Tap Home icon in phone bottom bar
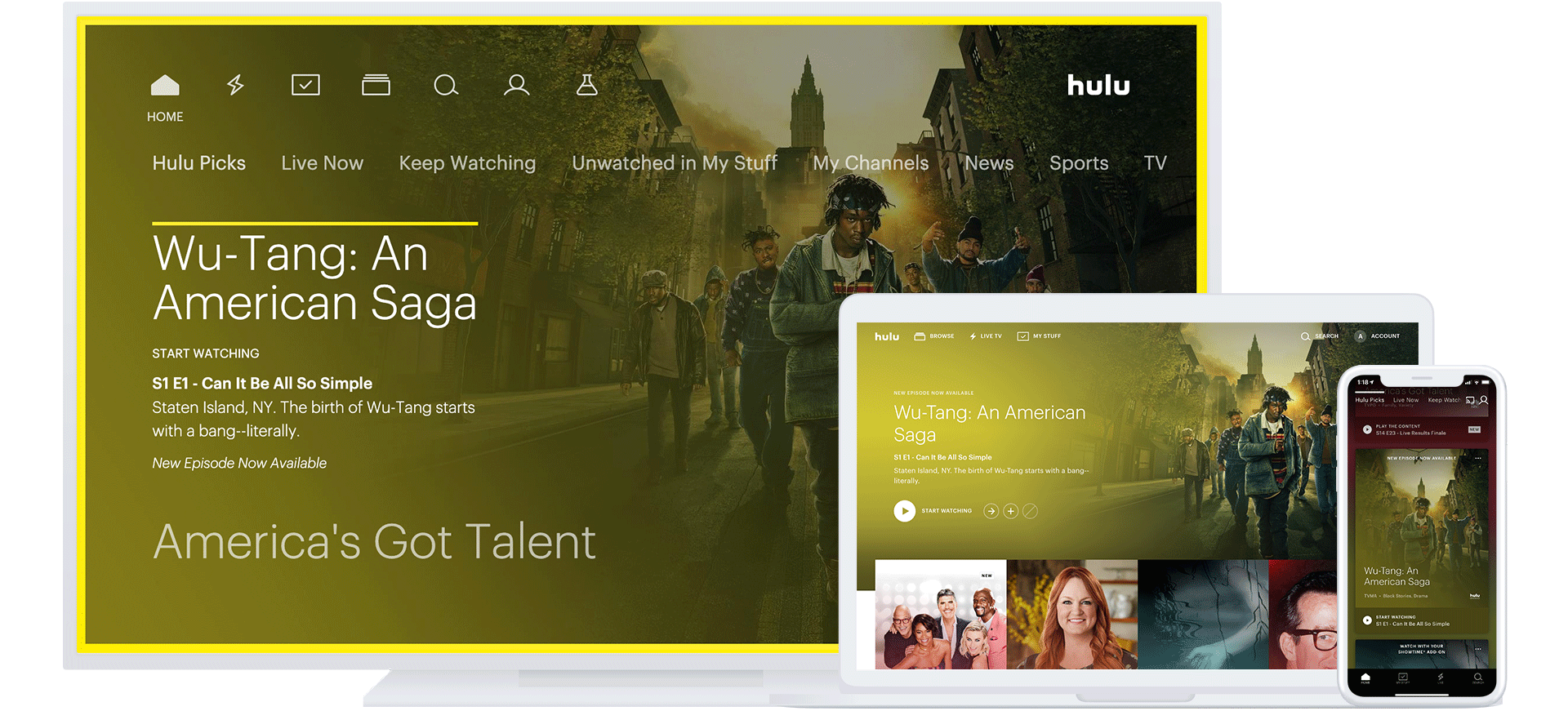The width and height of the screenshot is (1568, 711). pos(1365,678)
